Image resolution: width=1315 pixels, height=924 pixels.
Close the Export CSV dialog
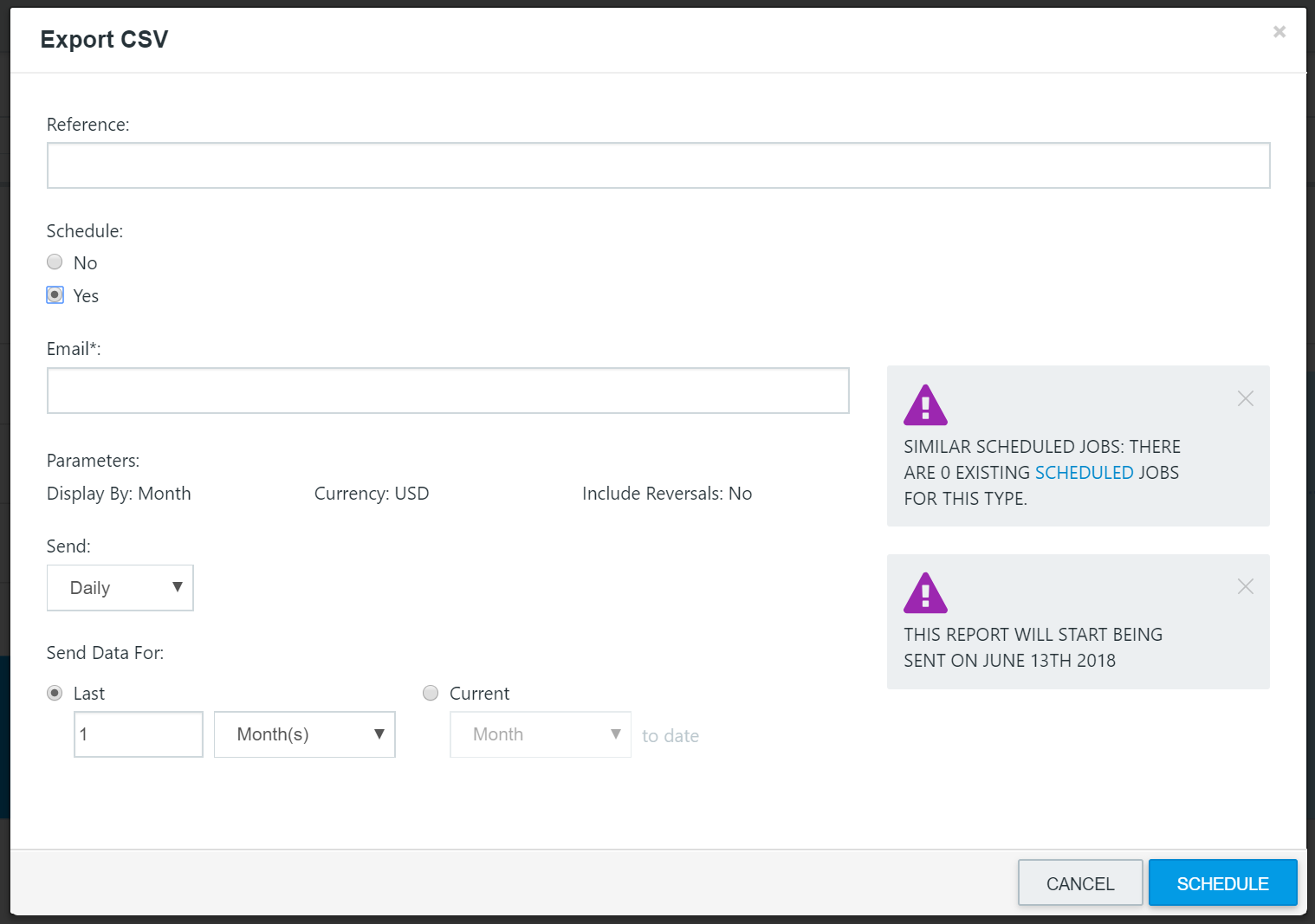[1279, 32]
